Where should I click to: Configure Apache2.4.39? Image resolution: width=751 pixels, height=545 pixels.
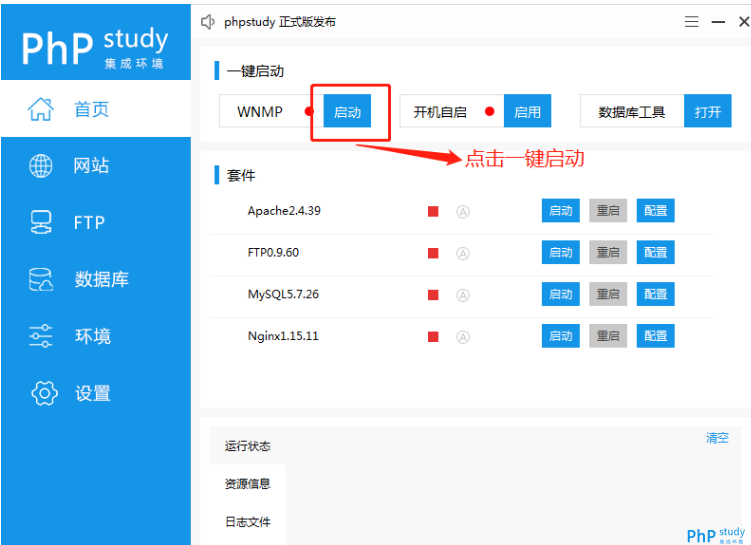pos(656,211)
